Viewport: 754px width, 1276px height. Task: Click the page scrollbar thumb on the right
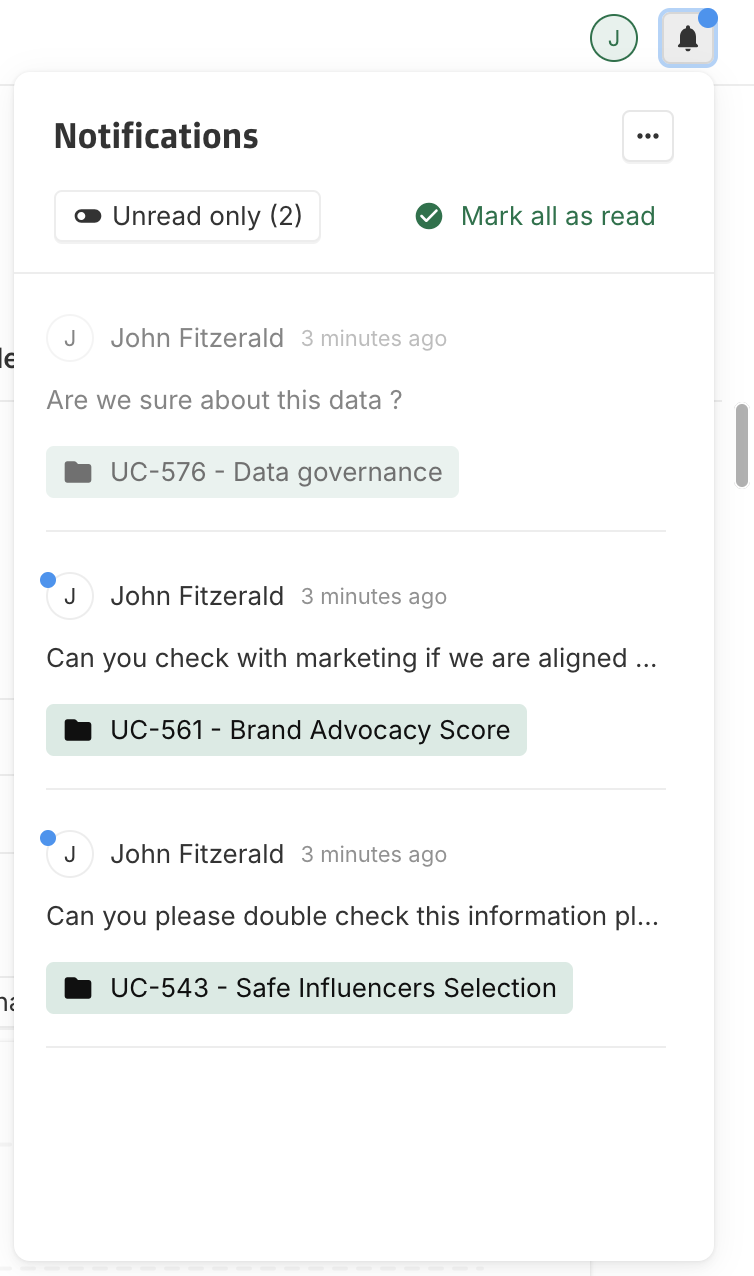coord(741,445)
